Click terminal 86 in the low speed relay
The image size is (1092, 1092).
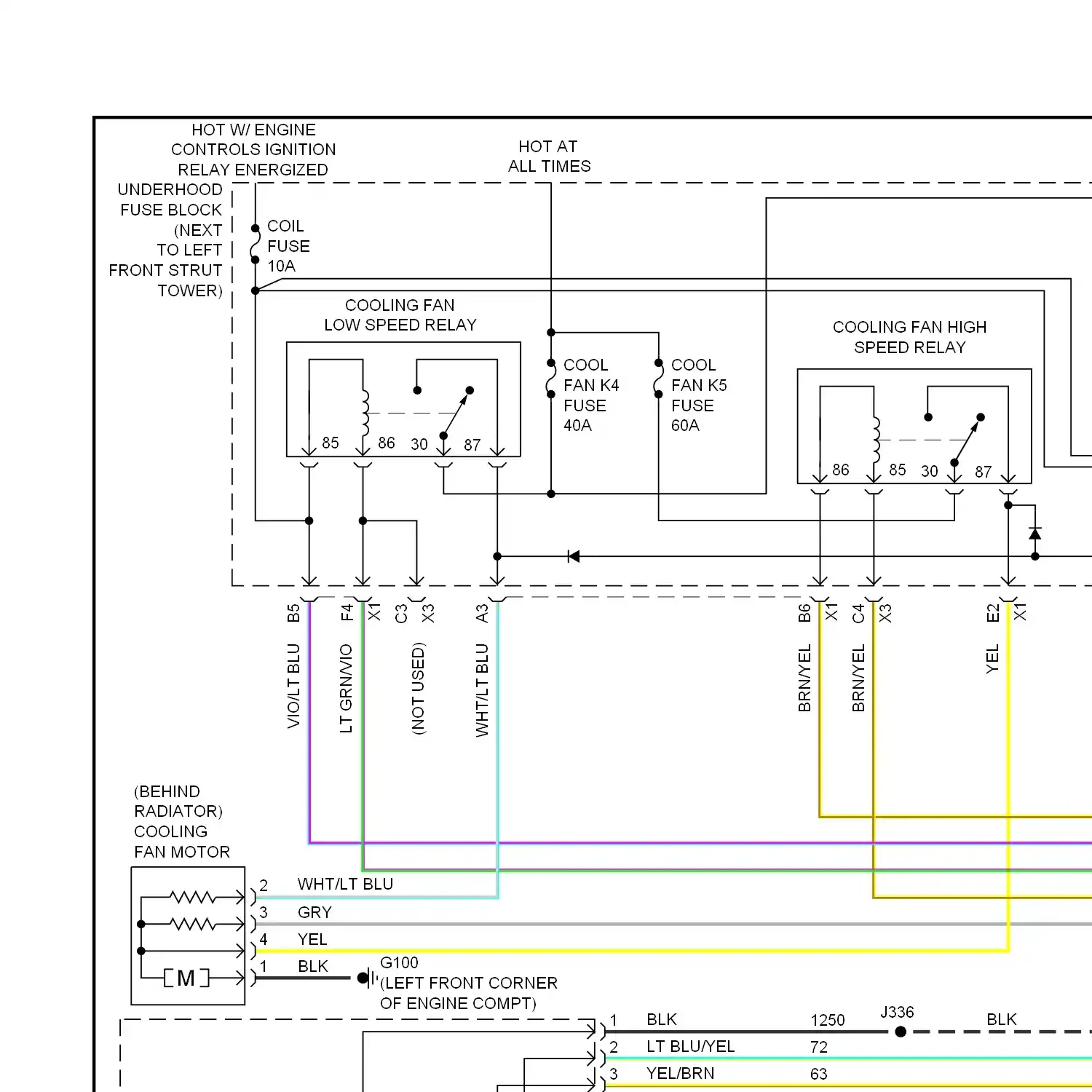tap(387, 443)
